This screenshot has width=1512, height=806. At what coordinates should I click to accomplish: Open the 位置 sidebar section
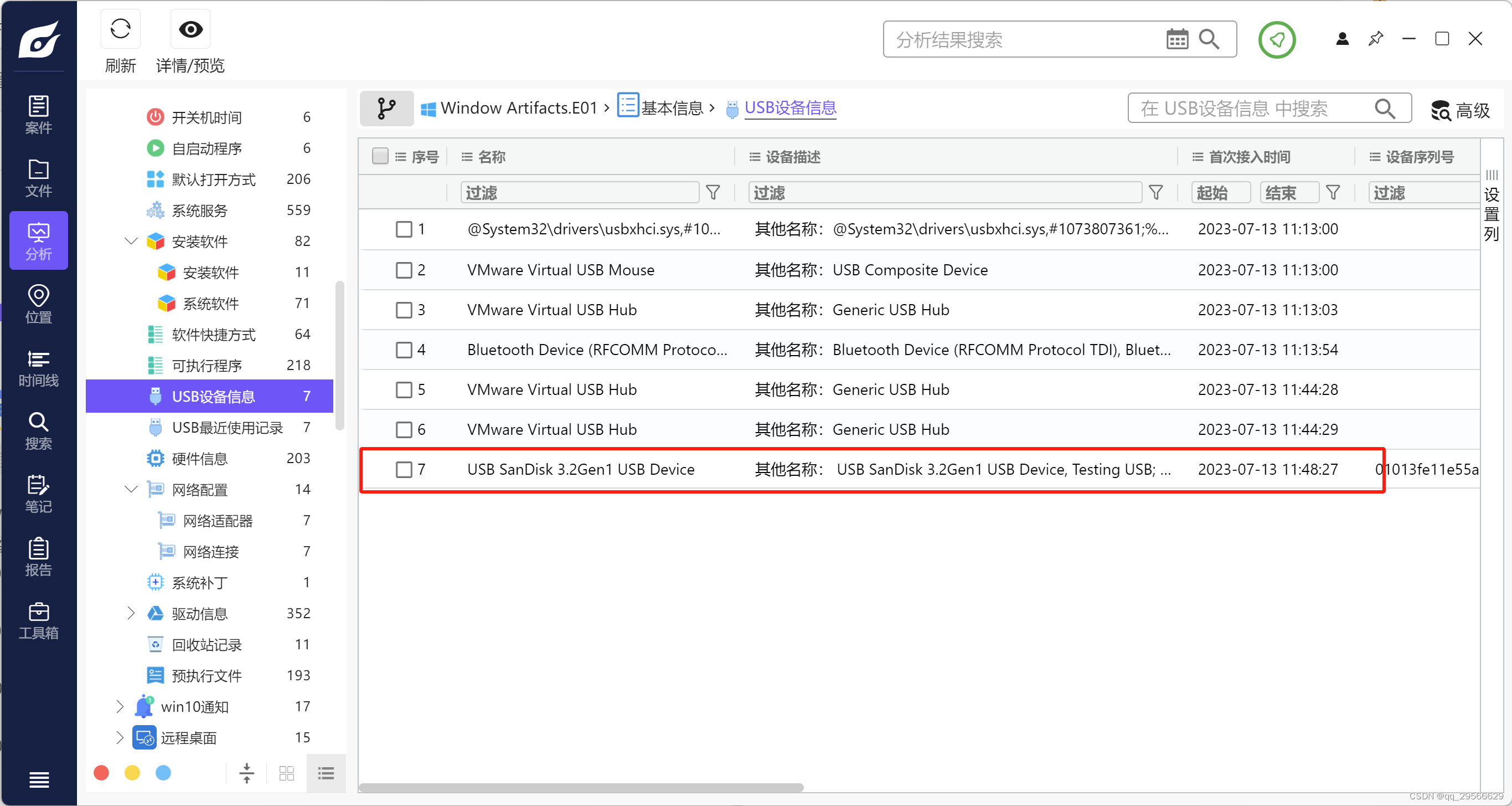point(39,304)
